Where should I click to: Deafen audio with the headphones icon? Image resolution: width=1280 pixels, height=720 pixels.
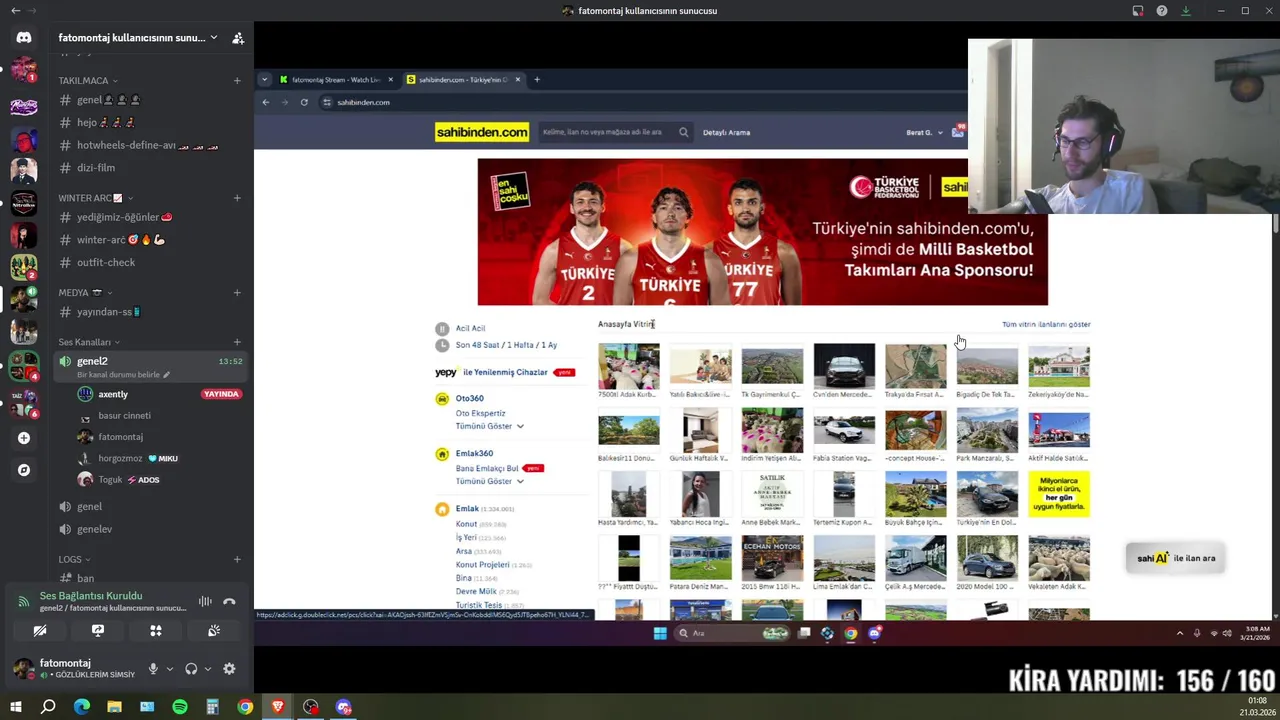[191, 669]
